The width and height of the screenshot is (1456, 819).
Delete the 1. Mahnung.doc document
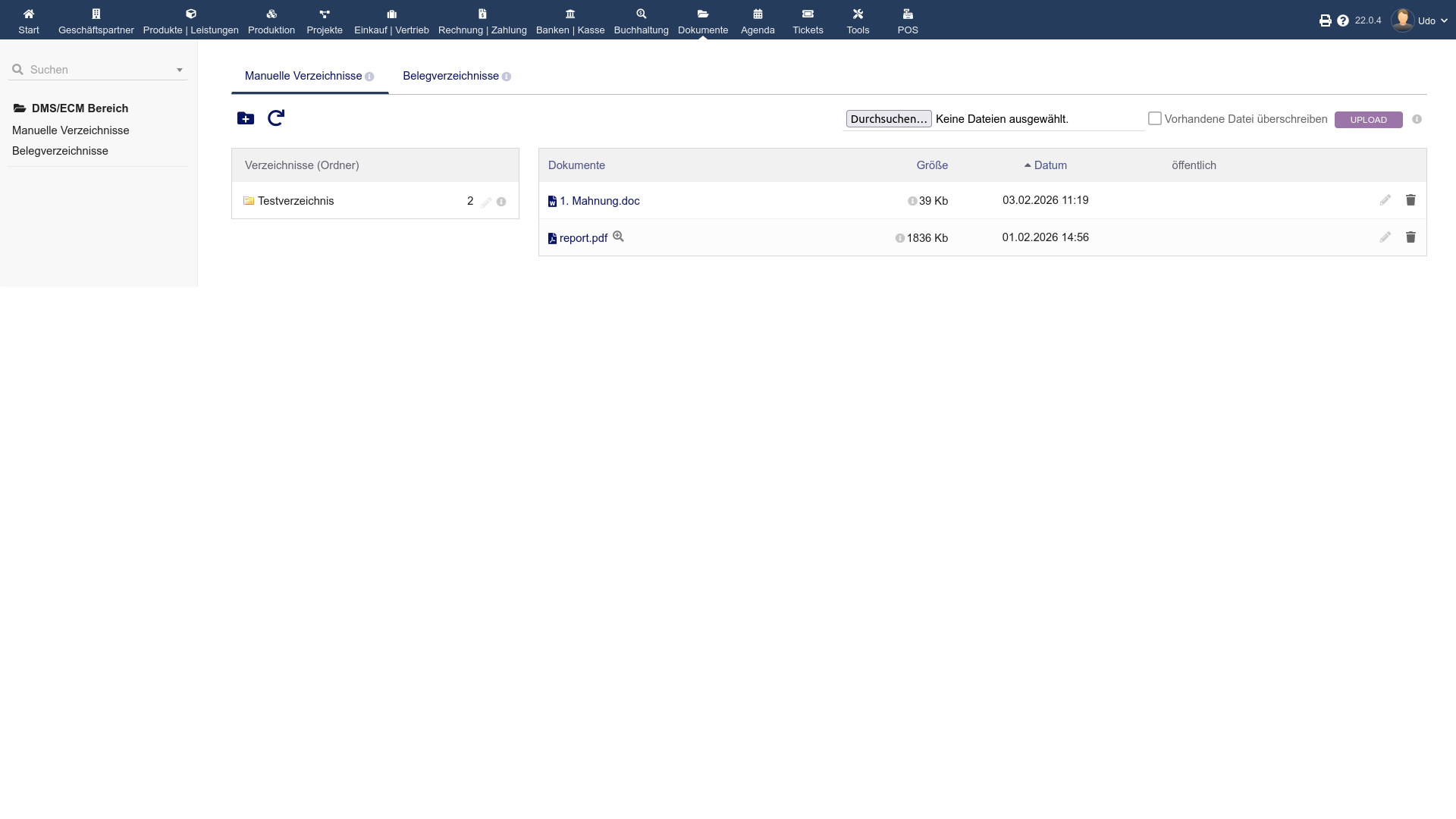pos(1410,200)
